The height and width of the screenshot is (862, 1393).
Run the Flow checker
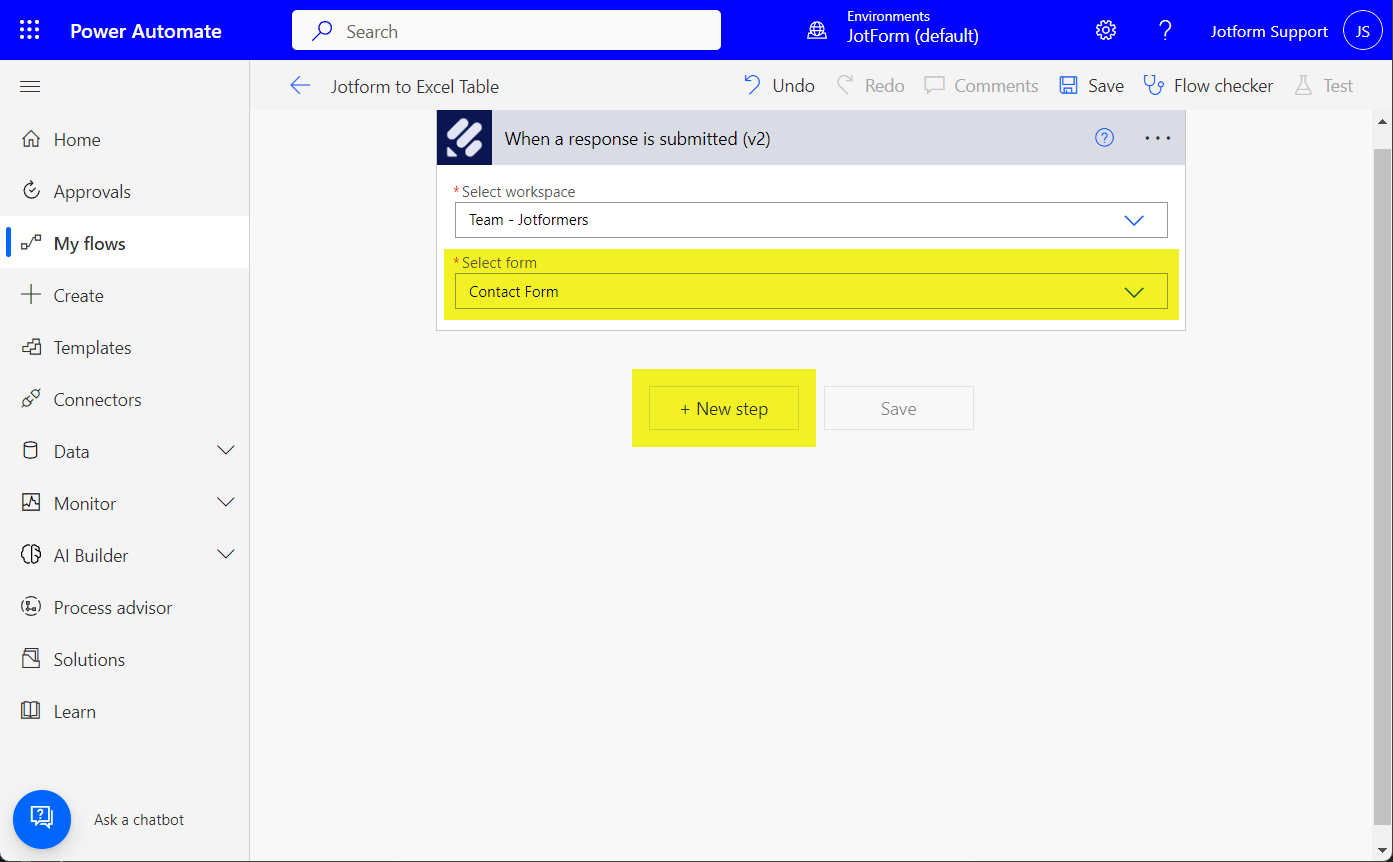1208,86
